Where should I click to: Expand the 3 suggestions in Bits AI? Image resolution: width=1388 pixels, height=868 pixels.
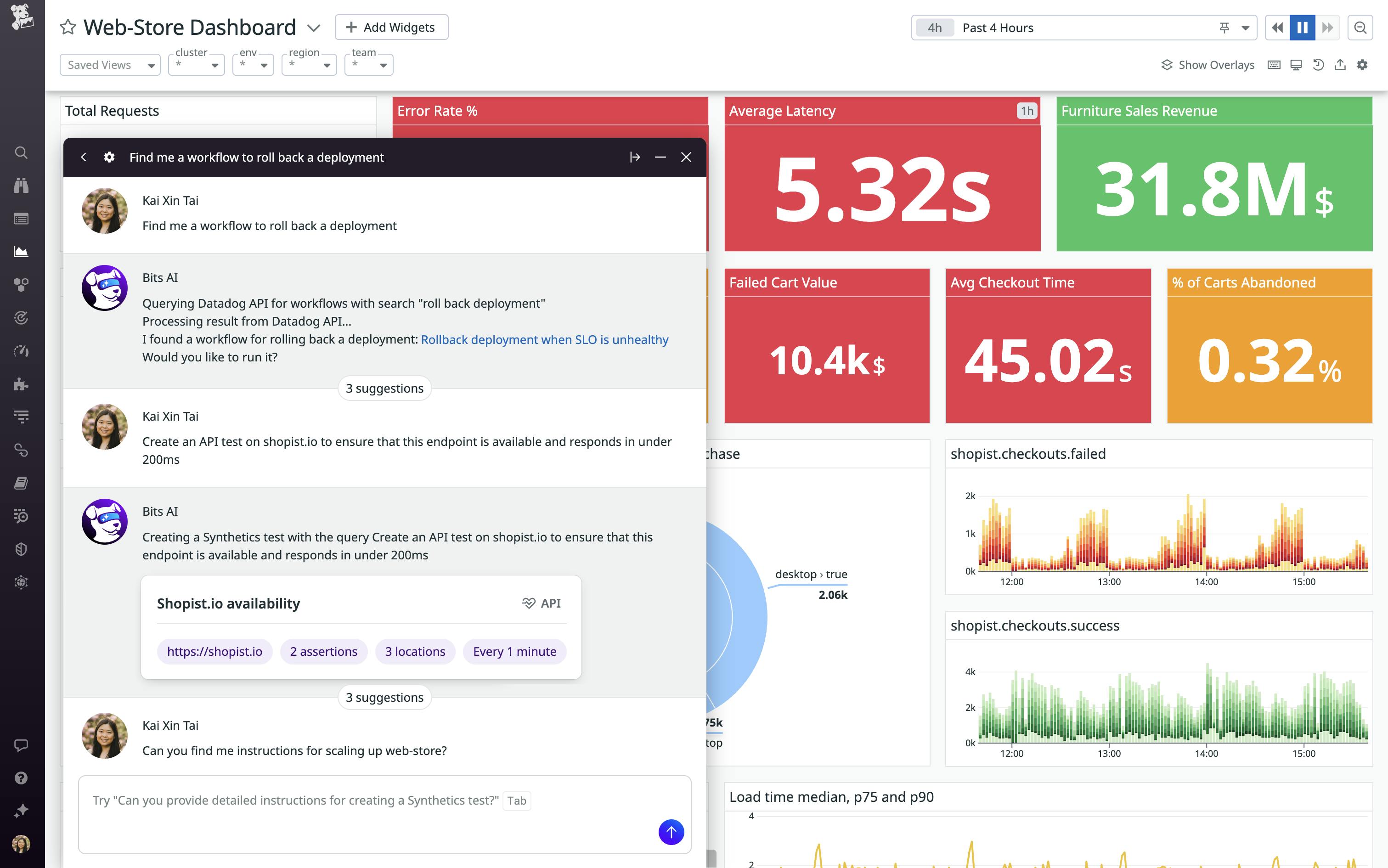[384, 388]
